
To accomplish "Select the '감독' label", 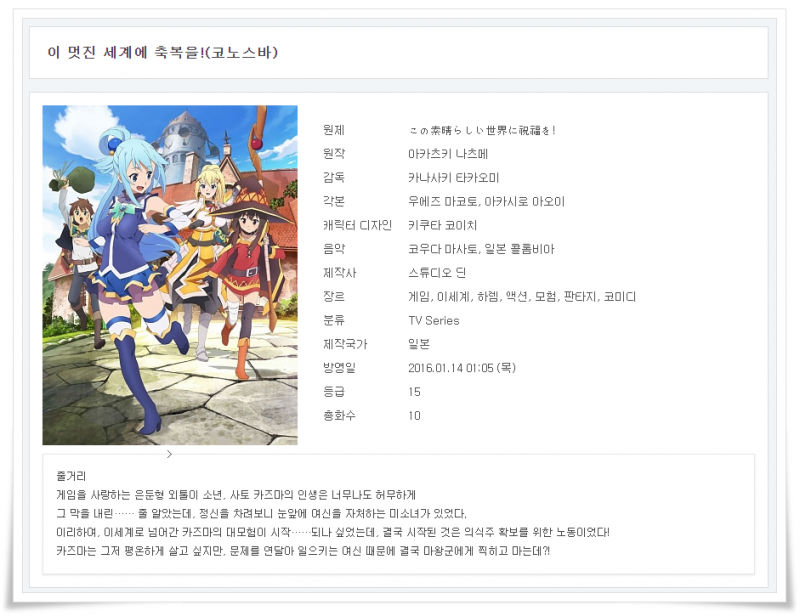I will [334, 178].
